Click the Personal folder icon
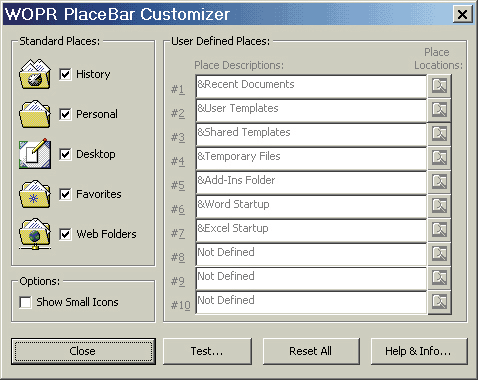478x380 pixels. pyautogui.click(x=35, y=114)
